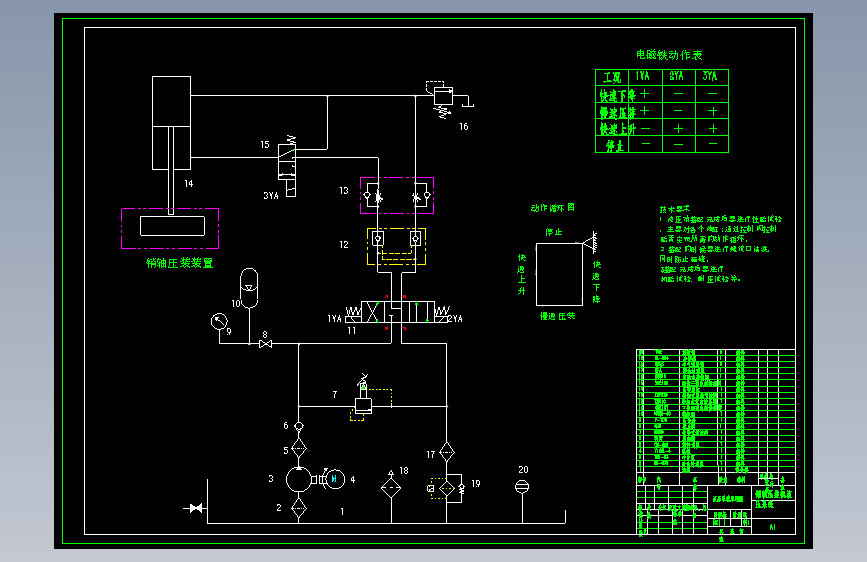Click the level gauge symbol numbered 20

[x=522, y=487]
